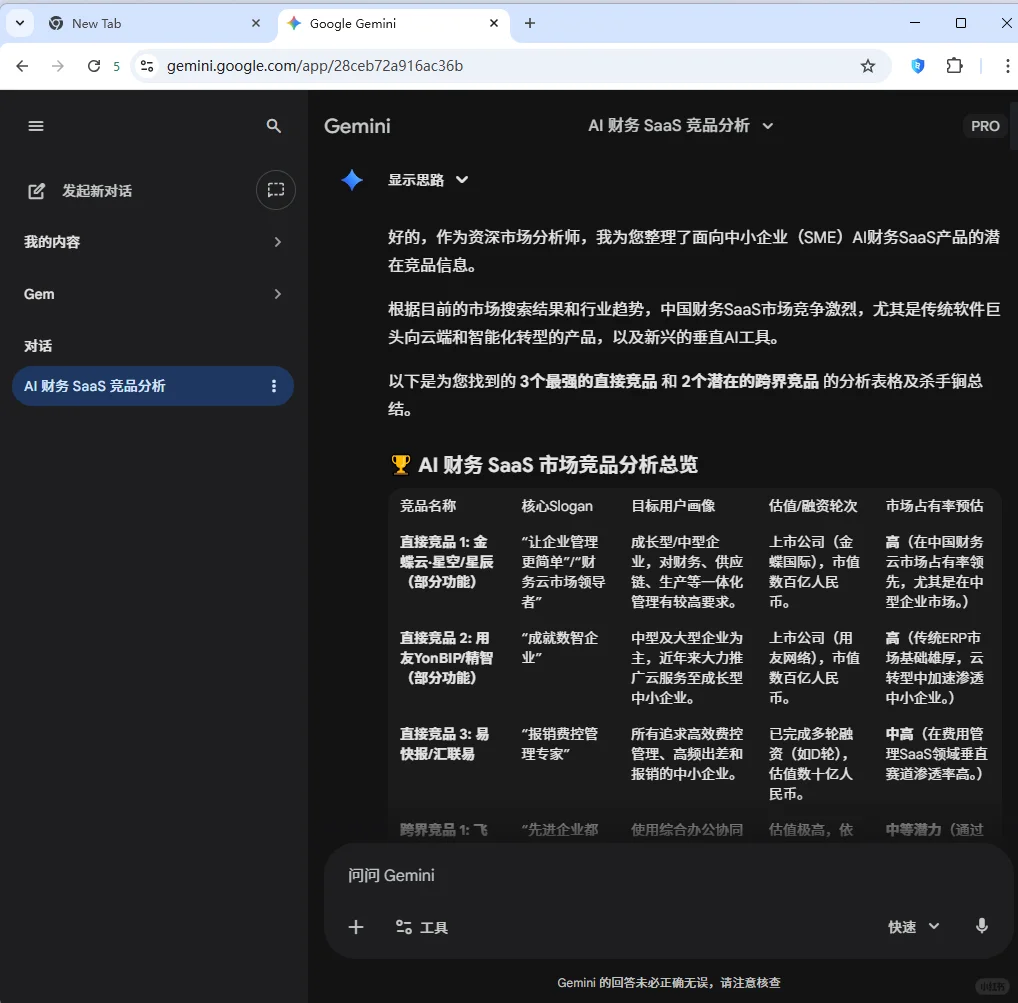
Task: Open Chrome three-dot menu
Action: click(1007, 66)
